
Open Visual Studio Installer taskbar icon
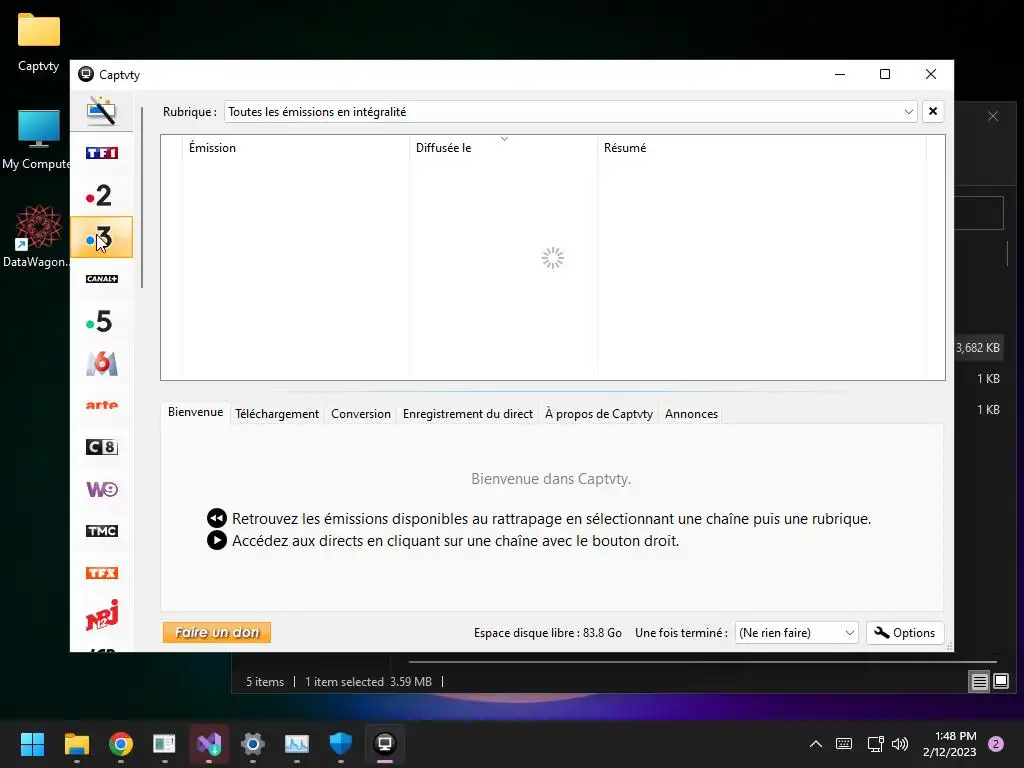pos(209,744)
